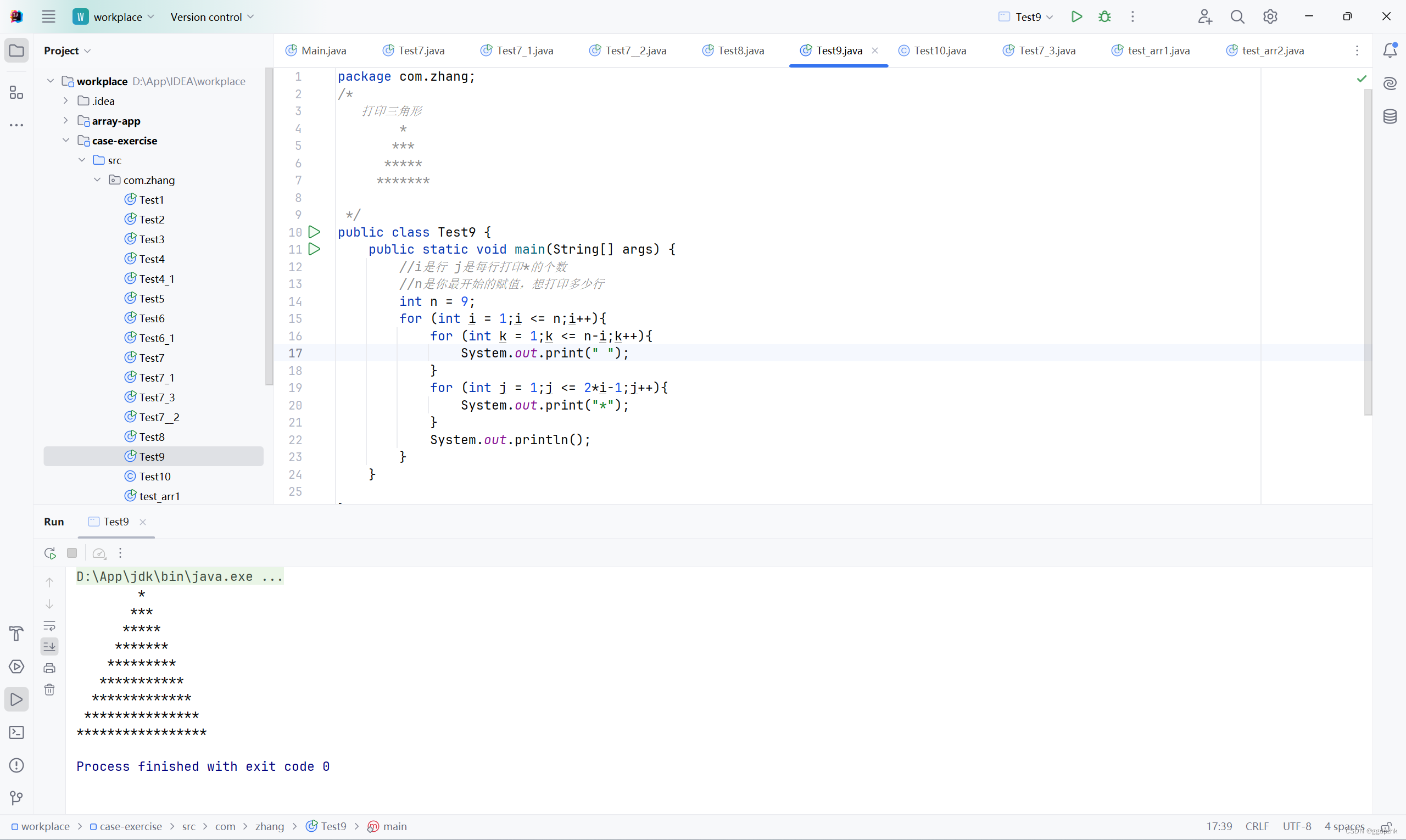This screenshot has width=1406, height=840.
Task: Click the case-exercise breadcrumb
Action: click(126, 826)
